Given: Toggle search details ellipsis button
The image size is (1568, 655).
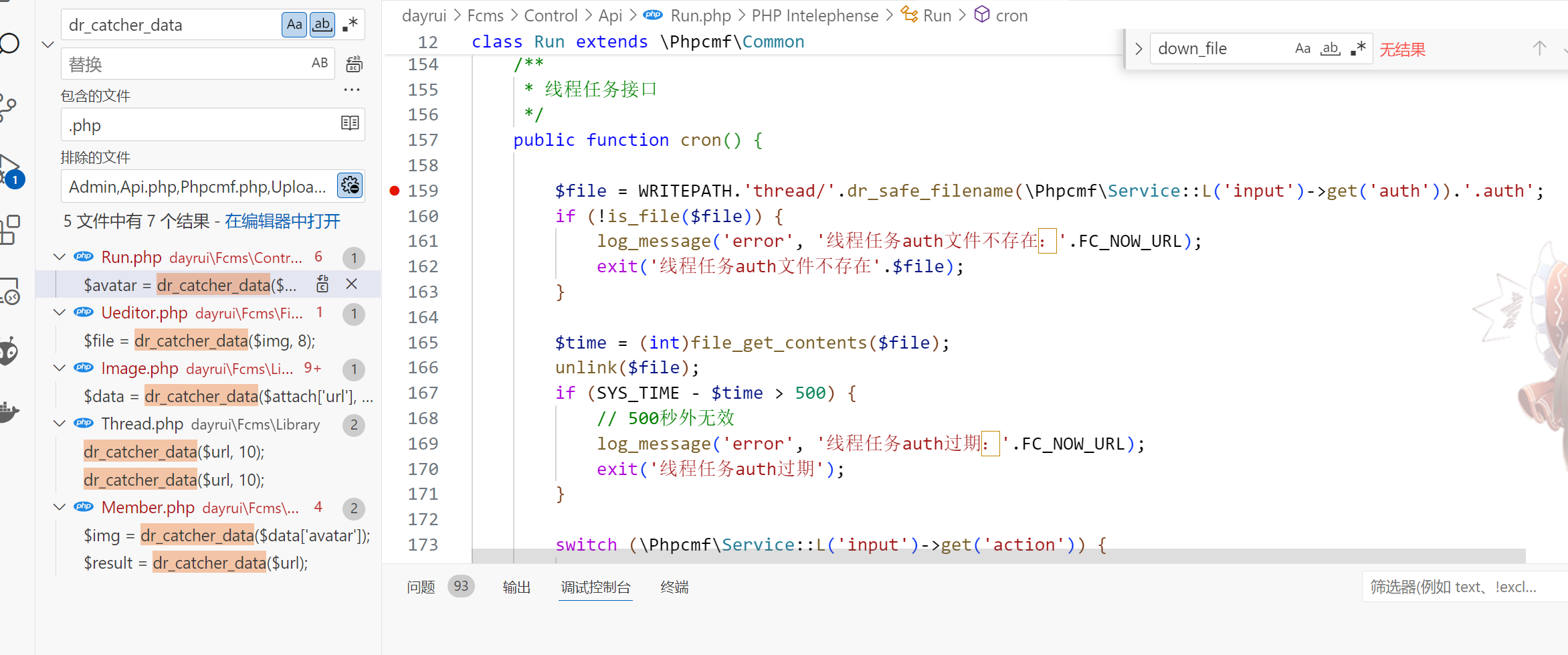Looking at the screenshot, I should (x=352, y=89).
